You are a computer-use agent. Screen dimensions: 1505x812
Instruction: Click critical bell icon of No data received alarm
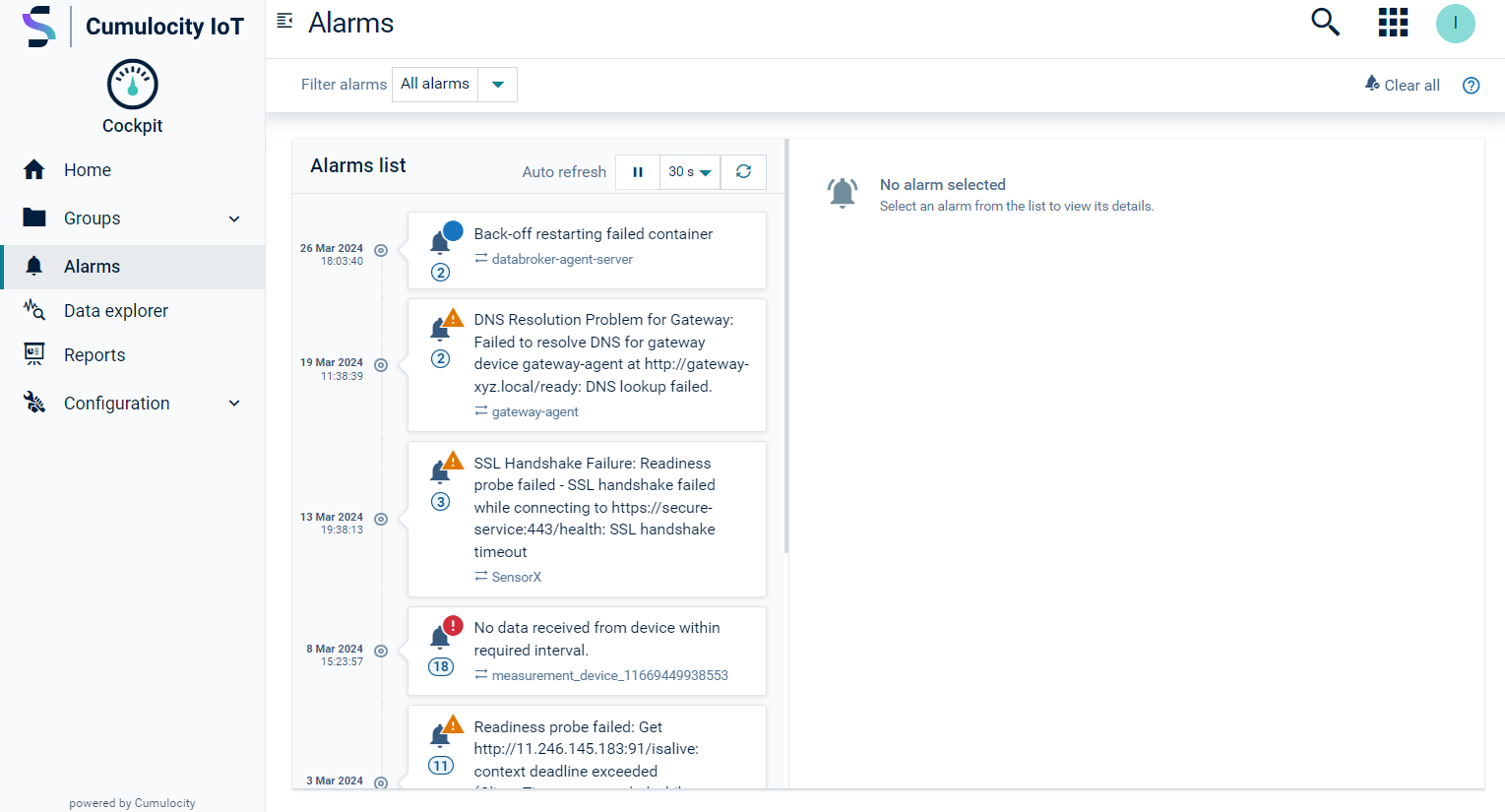(x=445, y=632)
